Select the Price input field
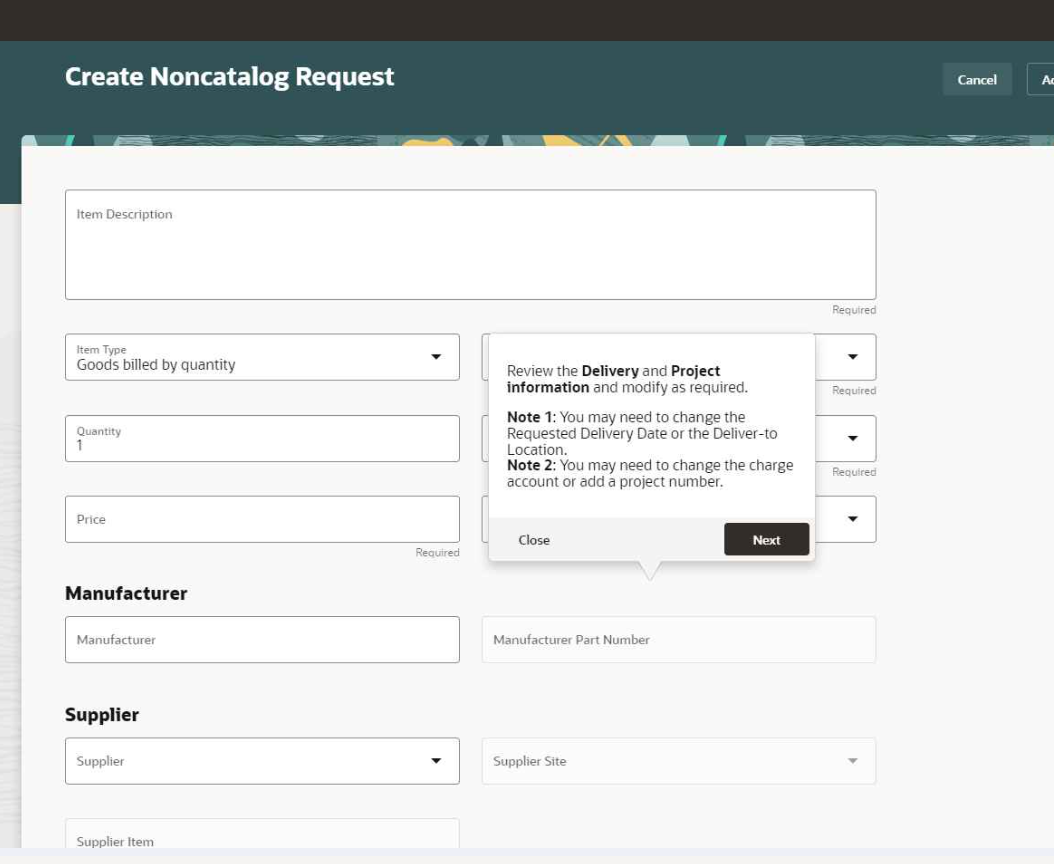The height and width of the screenshot is (864, 1054). coord(262,520)
